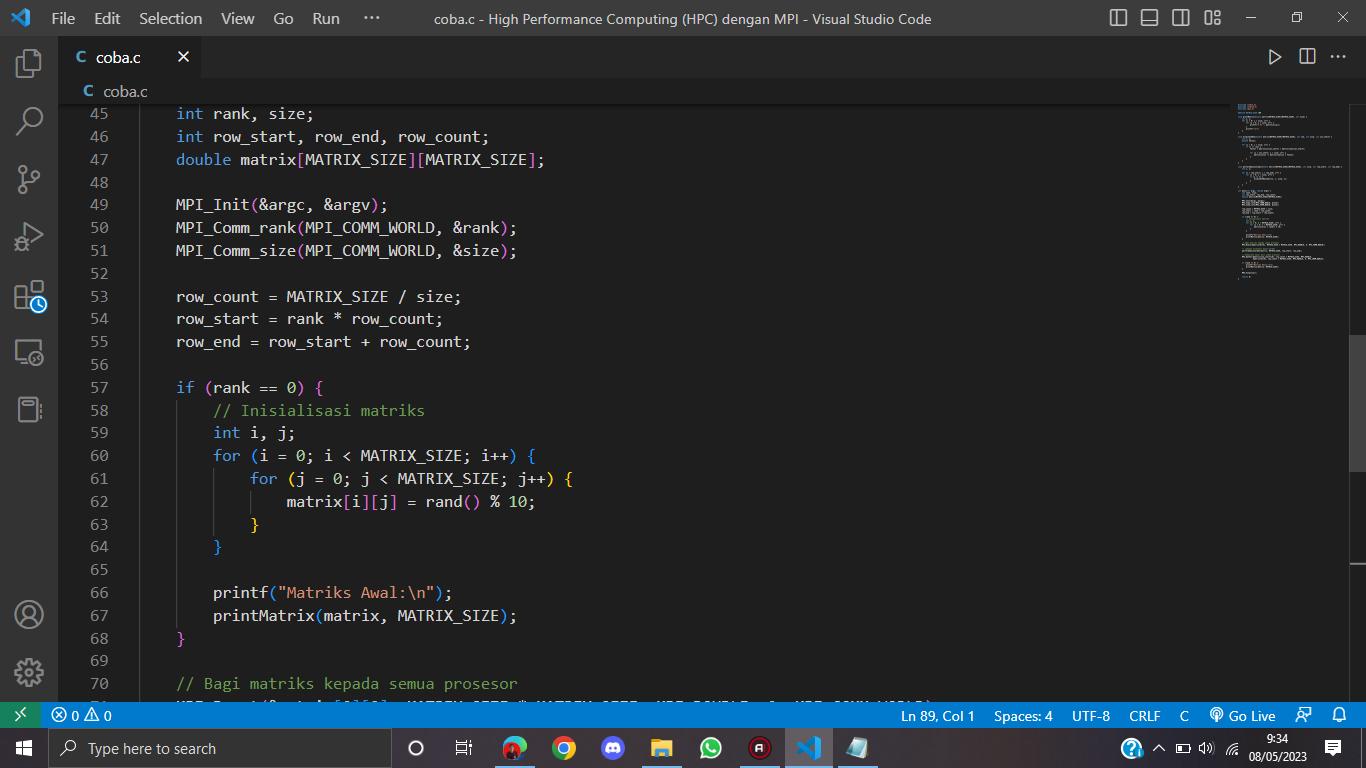Viewport: 1366px width, 768px height.
Task: Open the Selection menu
Action: click(170, 18)
